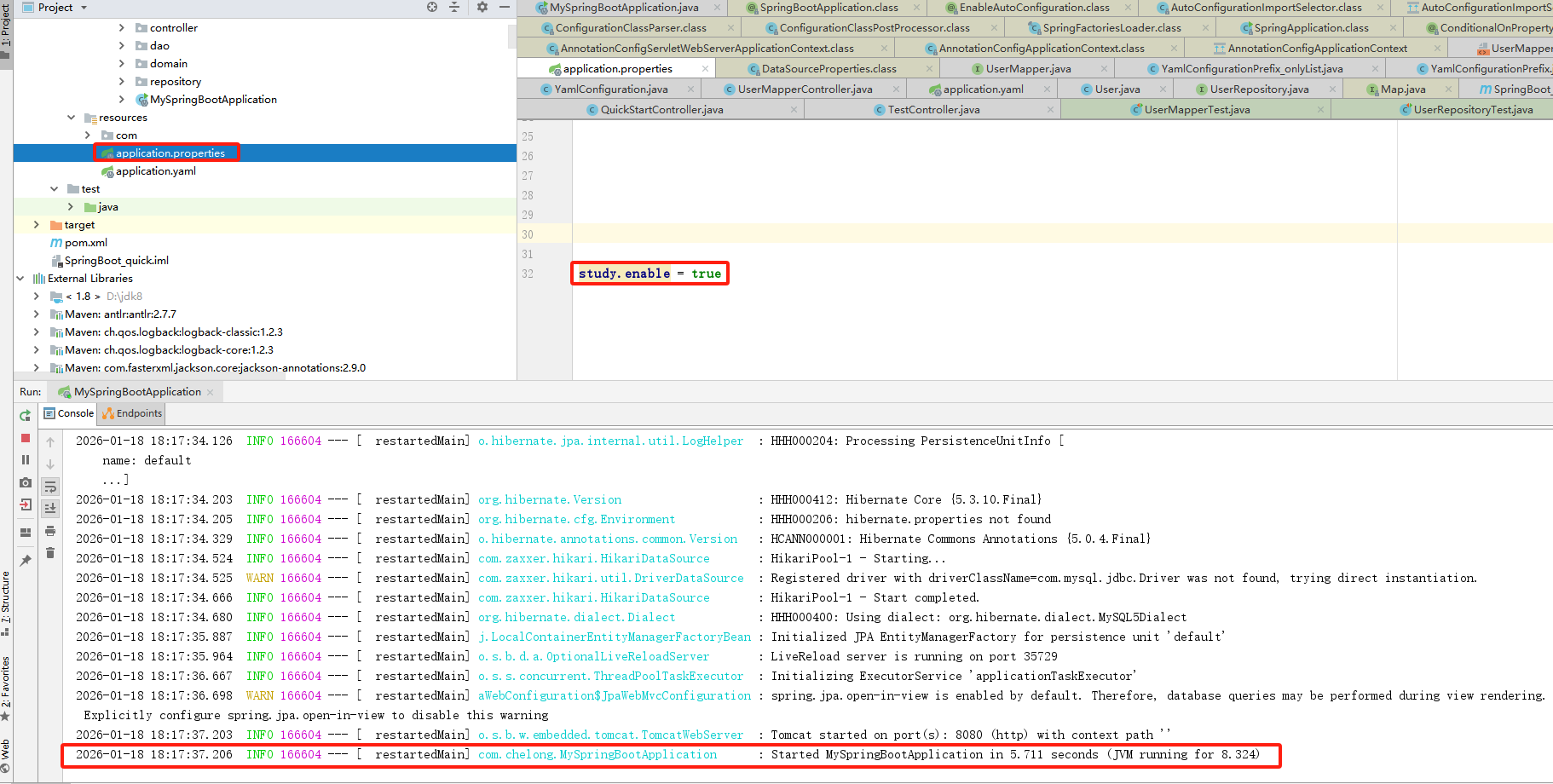Click the Endpoints tab icon
This screenshot has height=784, width=1553.
pos(108,413)
